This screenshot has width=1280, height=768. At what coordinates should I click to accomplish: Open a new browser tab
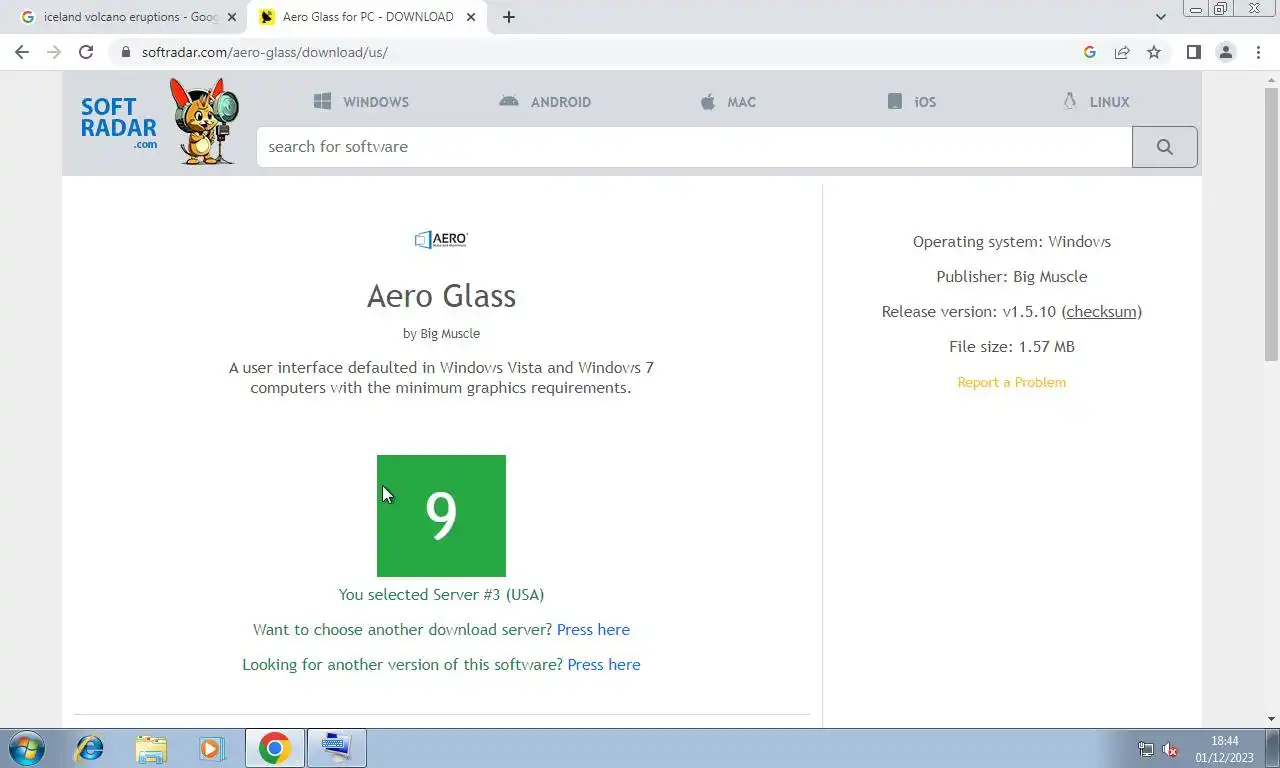509,17
